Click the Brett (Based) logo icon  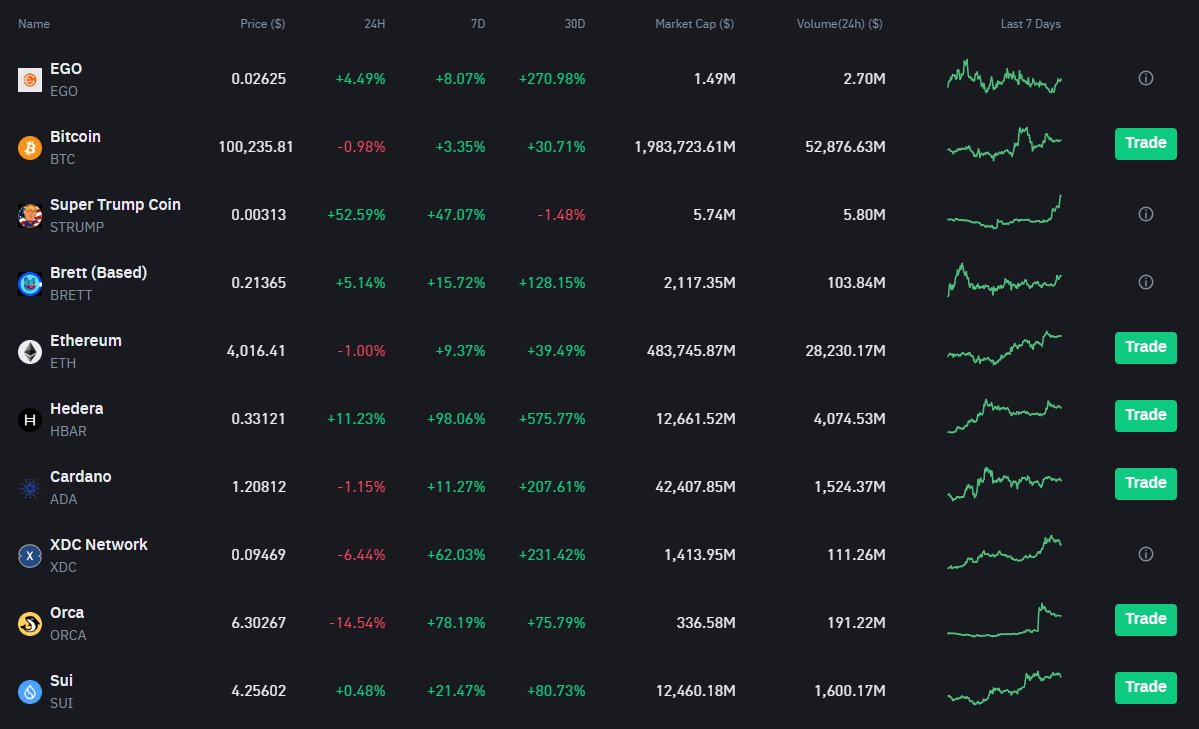click(30, 284)
